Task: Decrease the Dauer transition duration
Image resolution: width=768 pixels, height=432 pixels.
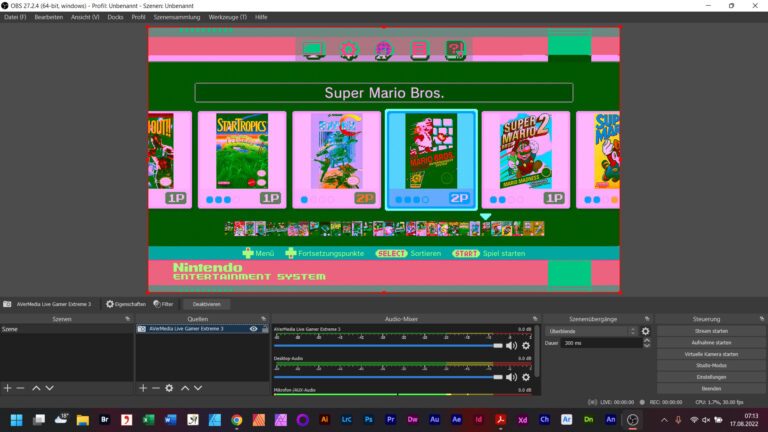Action: tap(647, 345)
